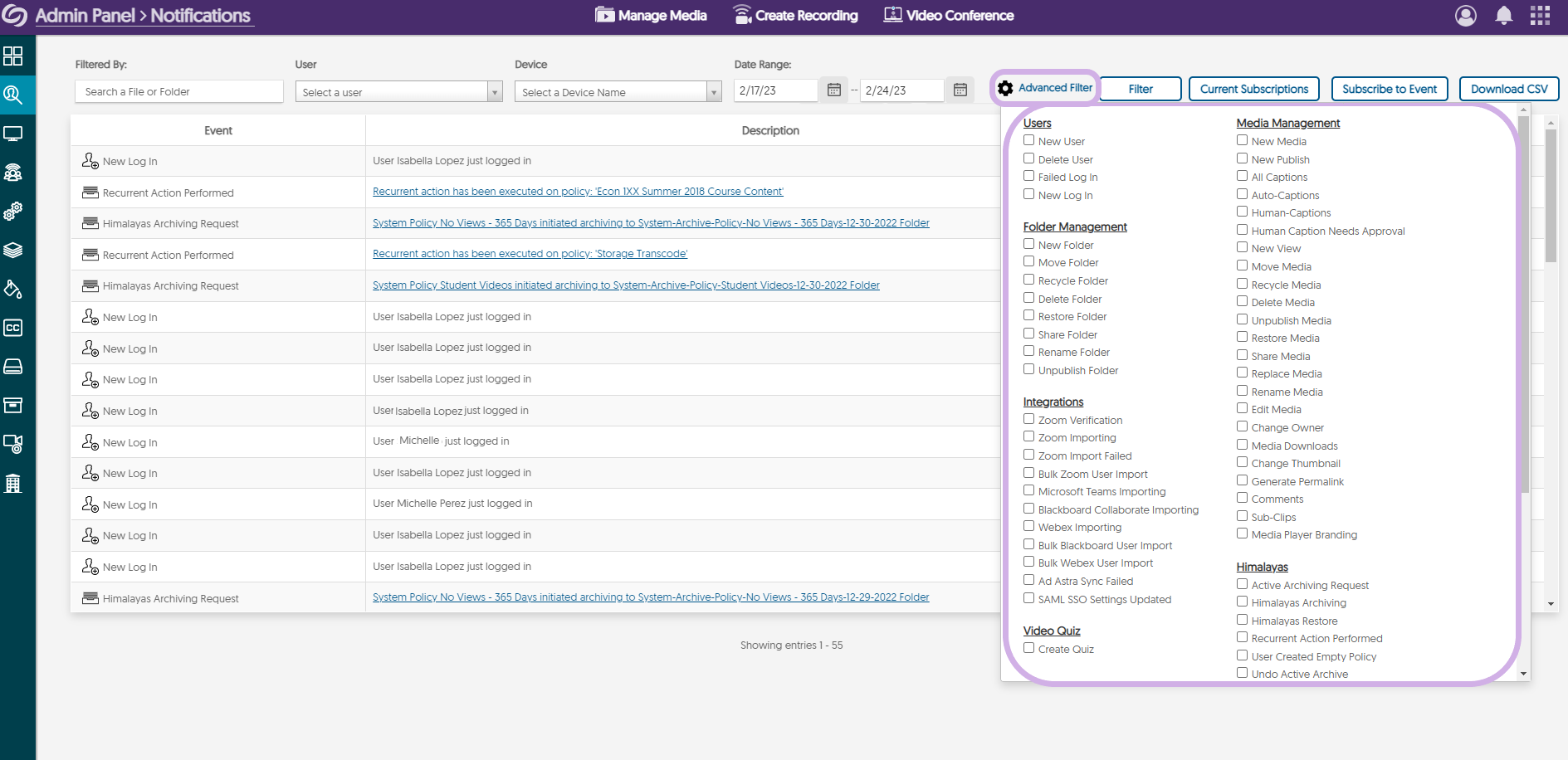Expand the Select a user dropdown
The width and height of the screenshot is (1568, 760).
[x=398, y=92]
